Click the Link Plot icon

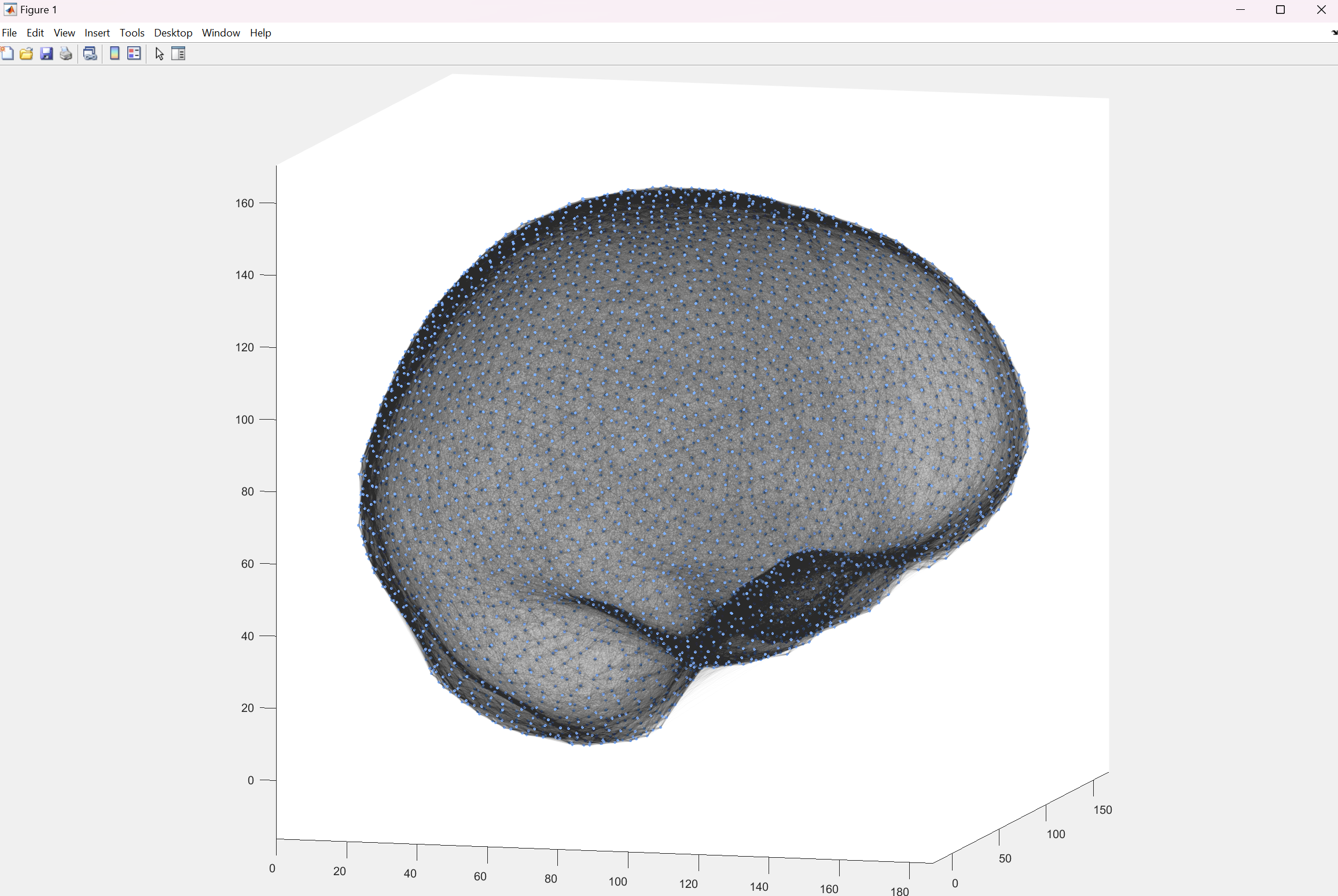coord(90,54)
